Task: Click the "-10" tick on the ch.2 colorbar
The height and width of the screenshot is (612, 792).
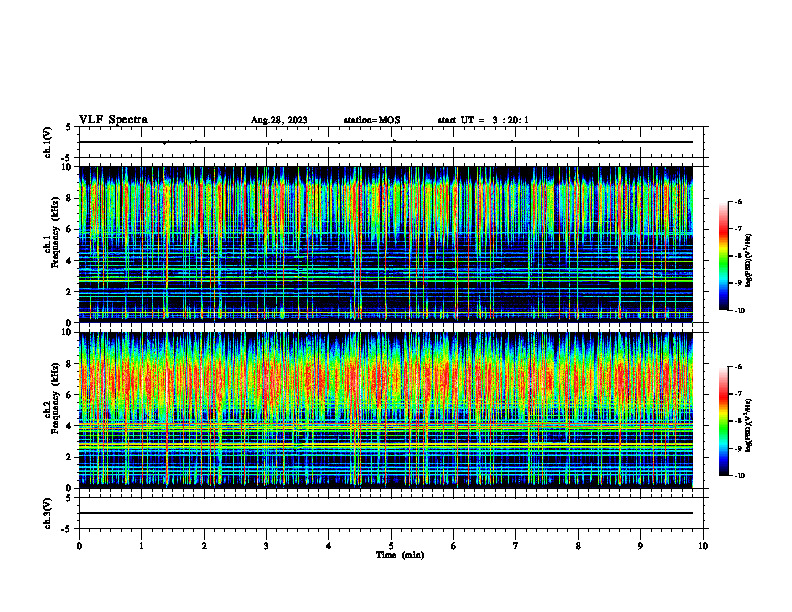Action: tap(739, 476)
